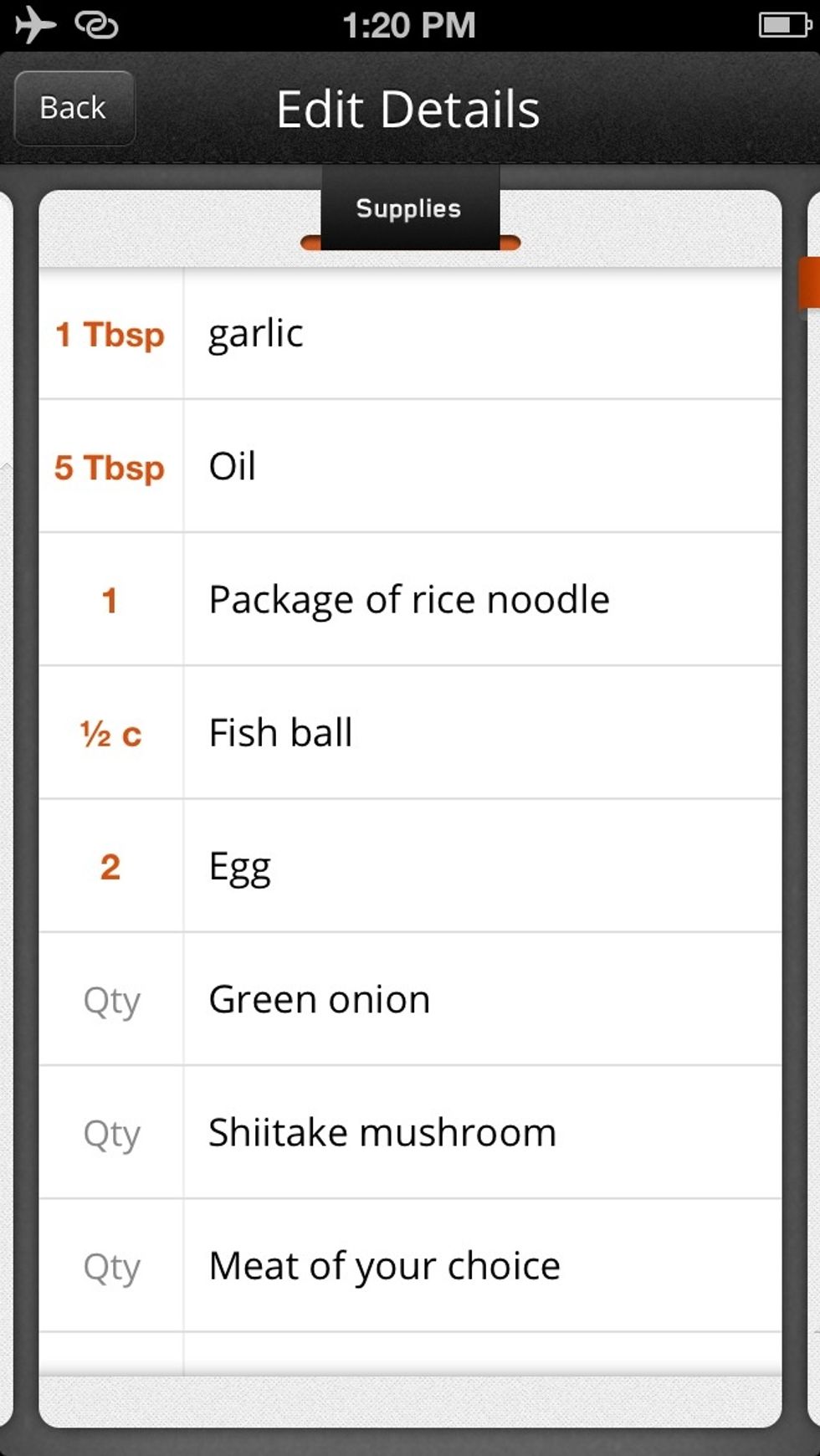Set quantity for Green onion
The height and width of the screenshot is (1456, 820).
click(111, 1000)
